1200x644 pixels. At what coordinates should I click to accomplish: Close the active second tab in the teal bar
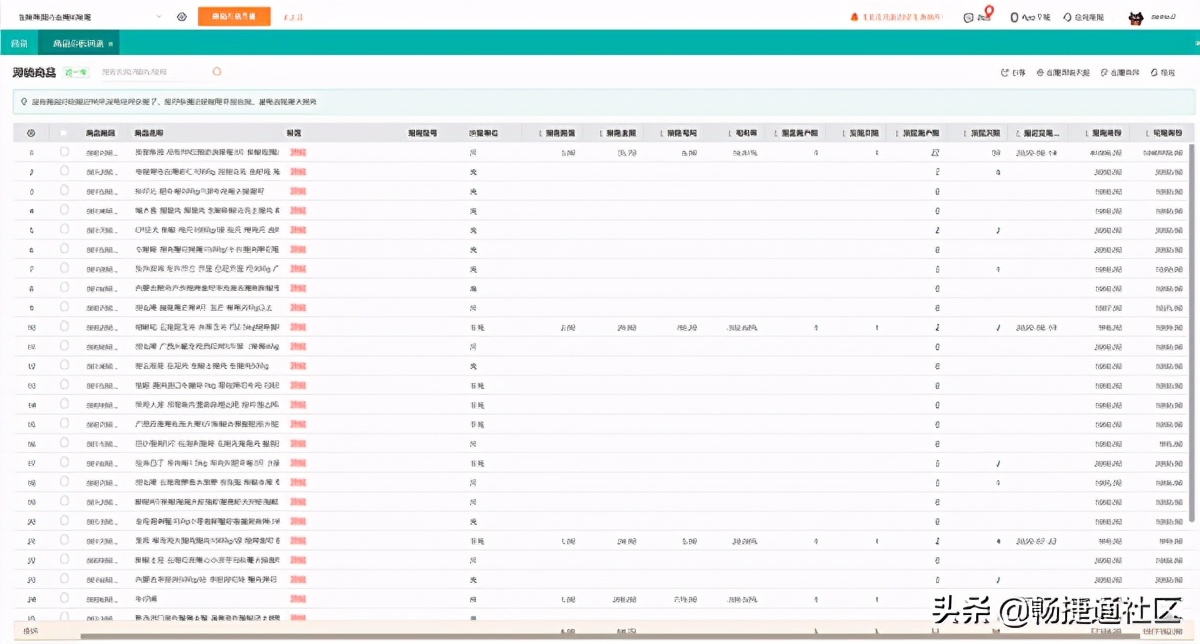pyautogui.click(x=110, y=43)
